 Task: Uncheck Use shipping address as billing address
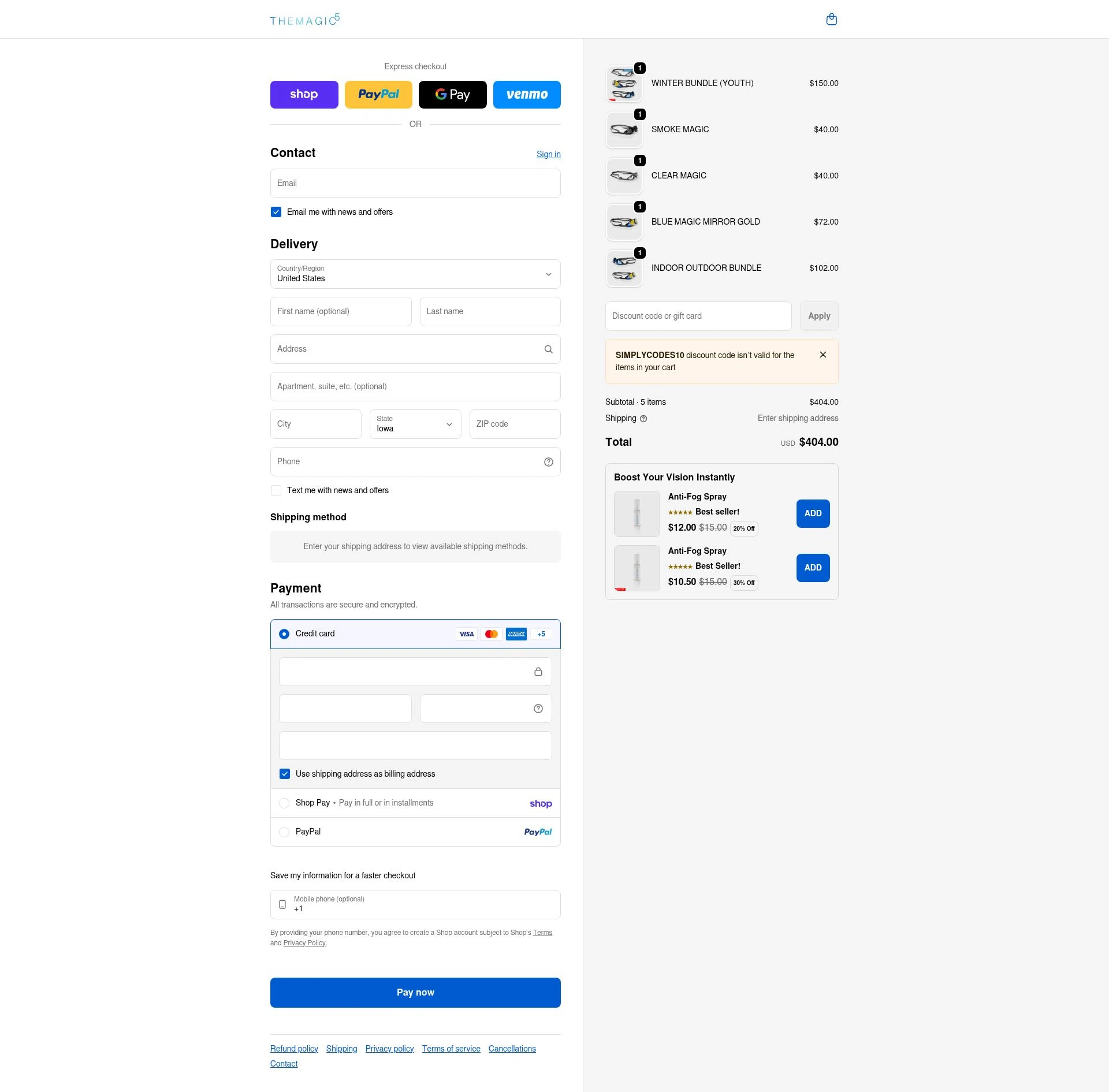point(284,774)
